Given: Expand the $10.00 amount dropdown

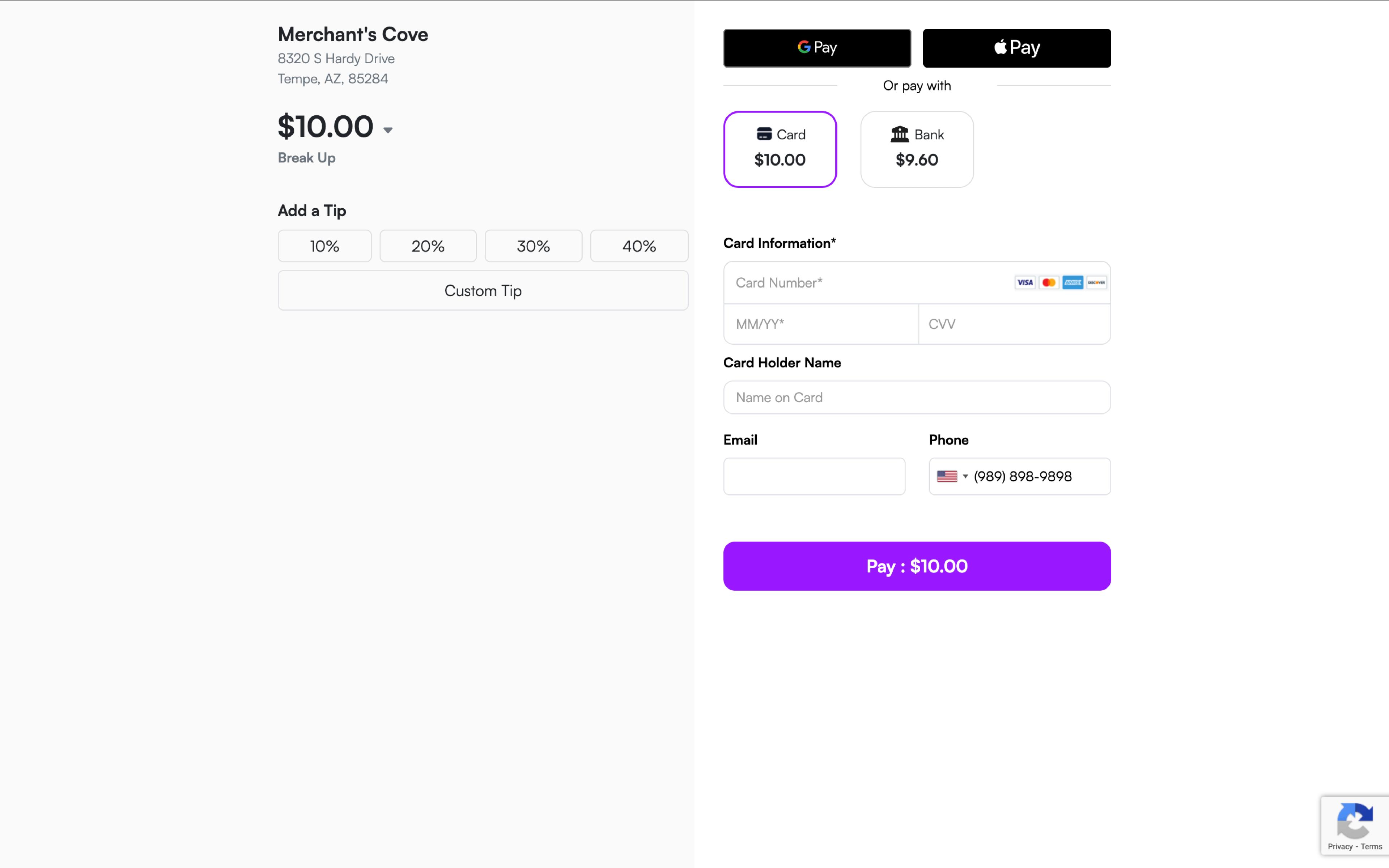Looking at the screenshot, I should [388, 130].
